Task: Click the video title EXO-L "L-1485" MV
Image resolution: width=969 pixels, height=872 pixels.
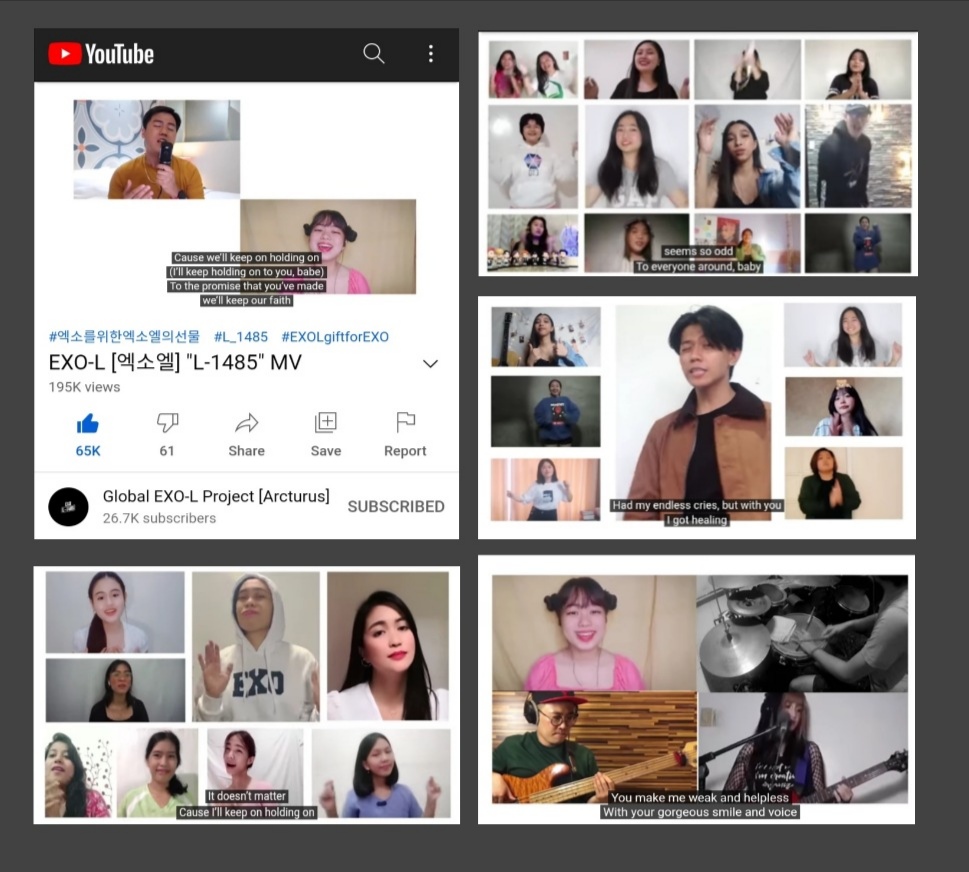Action: pos(176,362)
